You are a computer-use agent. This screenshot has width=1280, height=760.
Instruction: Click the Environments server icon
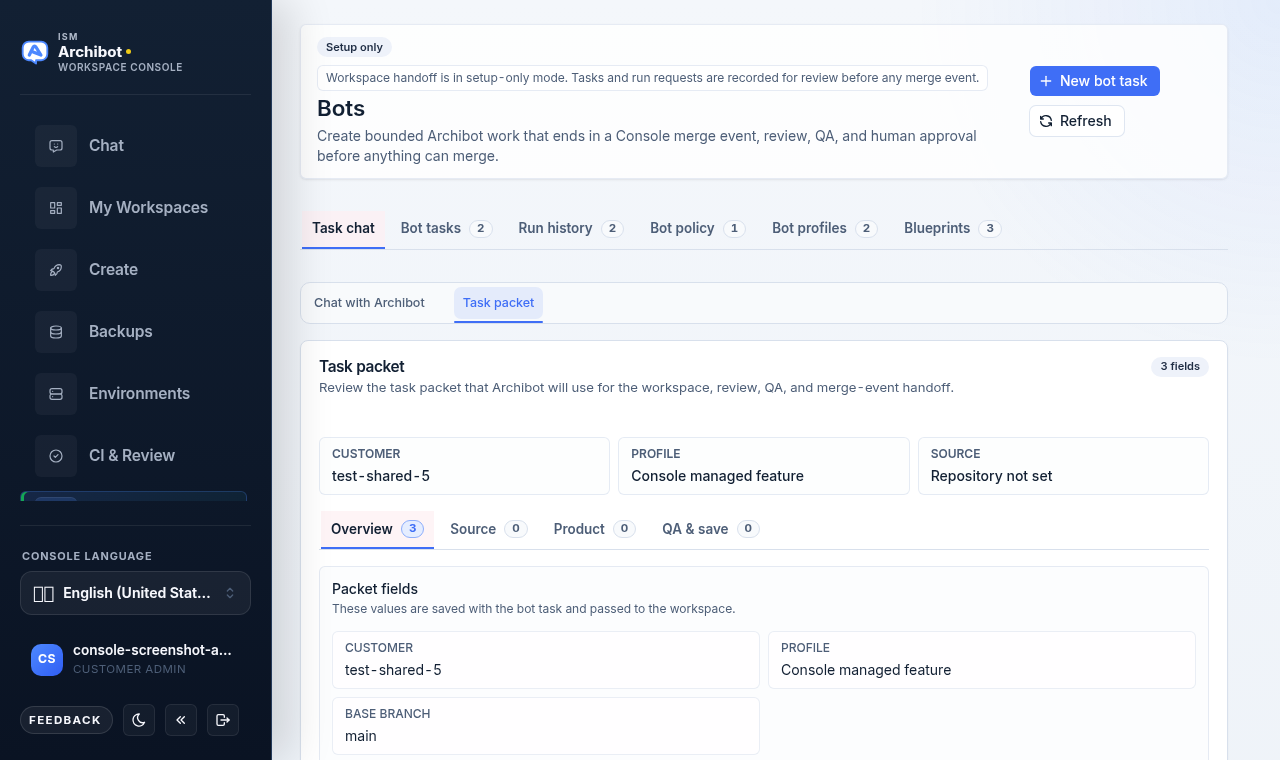point(56,394)
